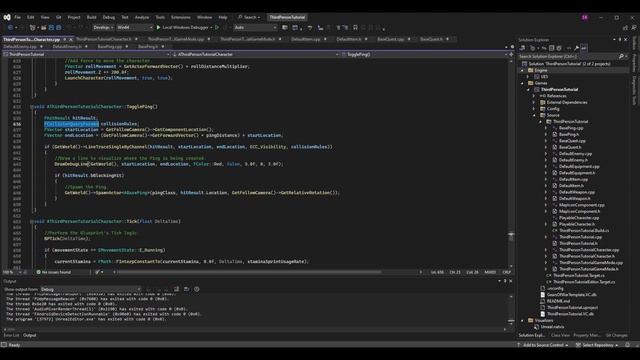Collapse the Tick function outline
Screen dimensions: 640x360
pos(31,221)
